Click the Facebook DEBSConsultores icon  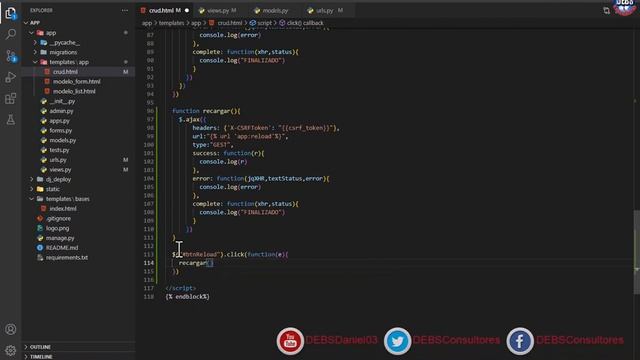520,341
